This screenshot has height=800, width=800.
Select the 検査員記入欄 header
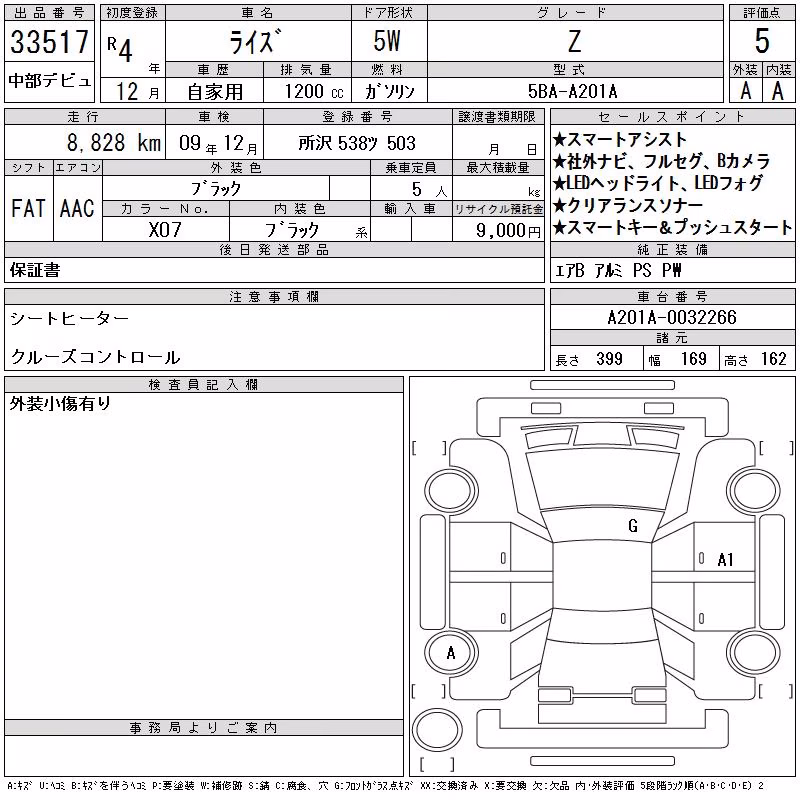[x=203, y=385]
